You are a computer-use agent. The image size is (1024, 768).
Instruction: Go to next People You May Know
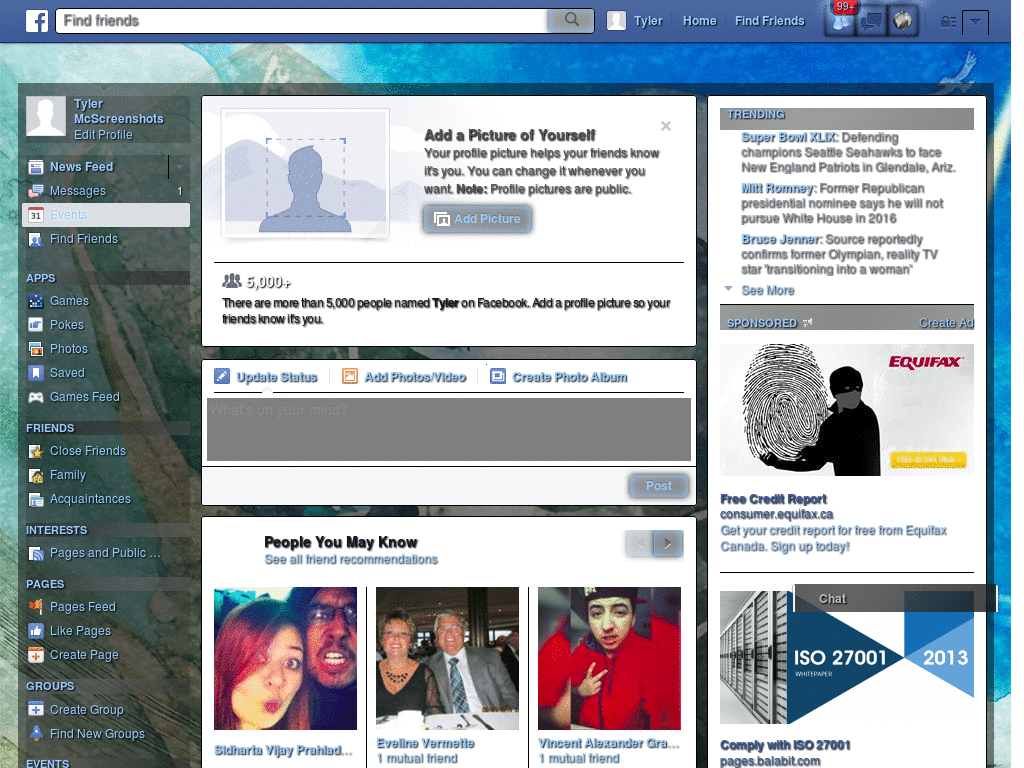[668, 543]
